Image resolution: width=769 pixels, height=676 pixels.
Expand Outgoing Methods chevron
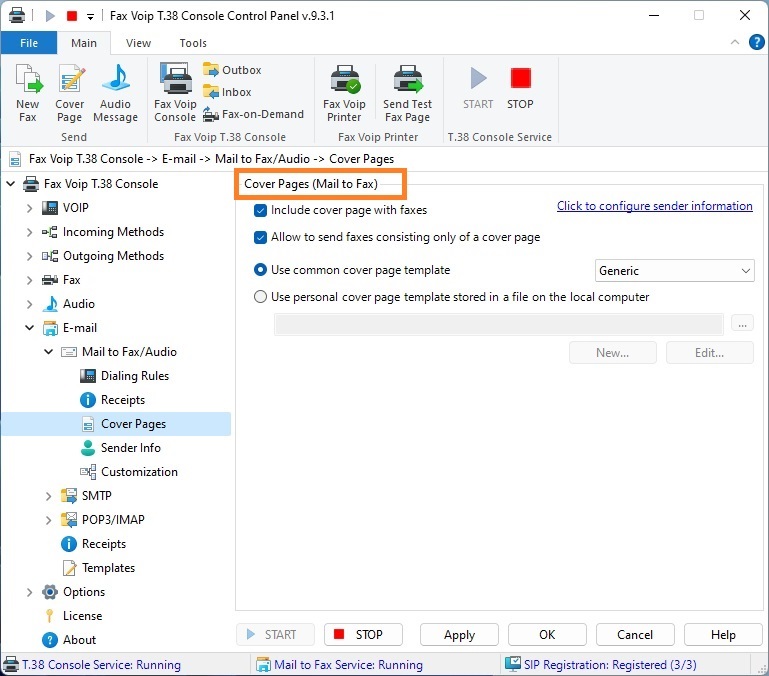click(29, 256)
